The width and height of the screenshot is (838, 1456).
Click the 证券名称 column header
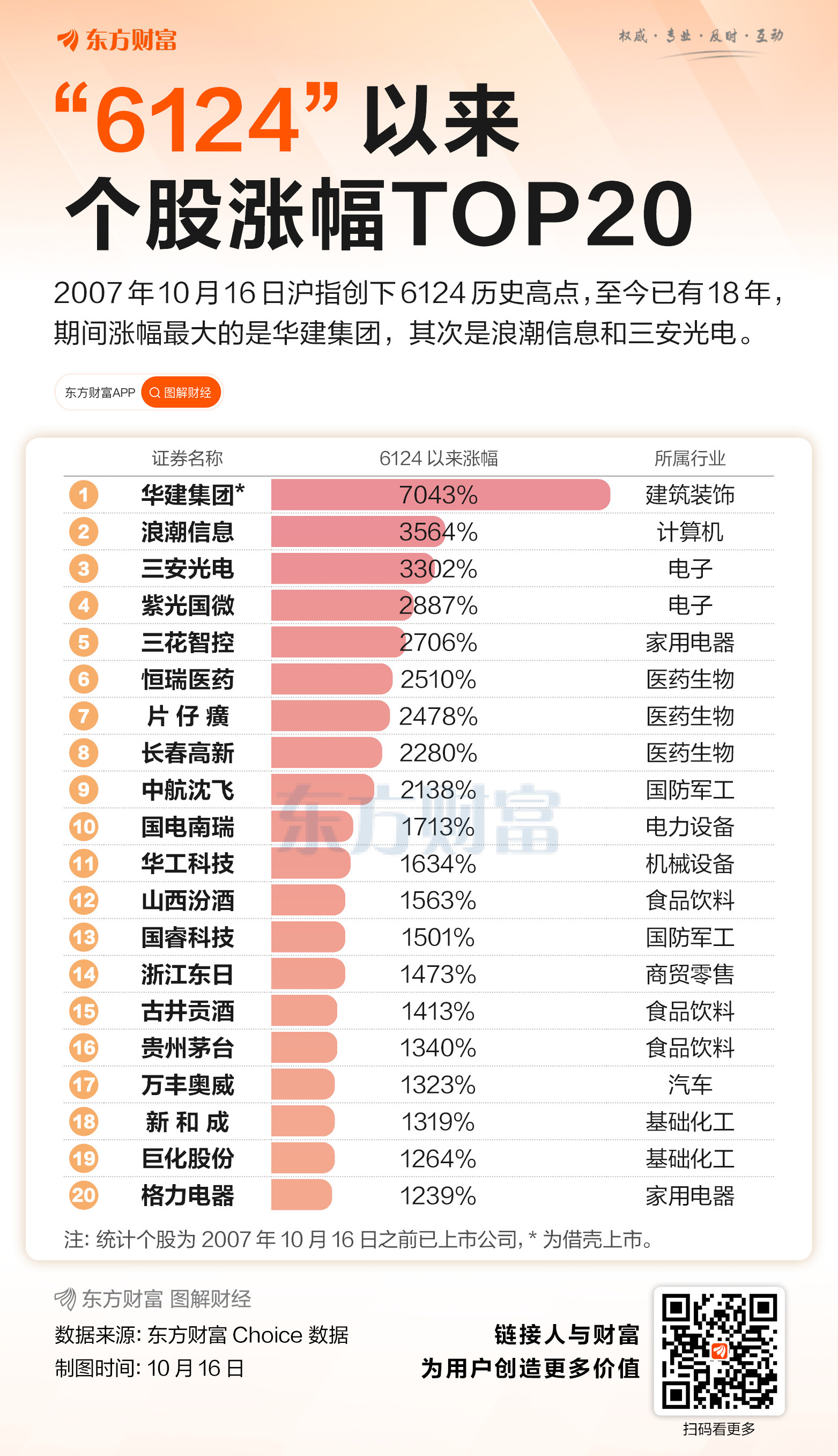187,458
